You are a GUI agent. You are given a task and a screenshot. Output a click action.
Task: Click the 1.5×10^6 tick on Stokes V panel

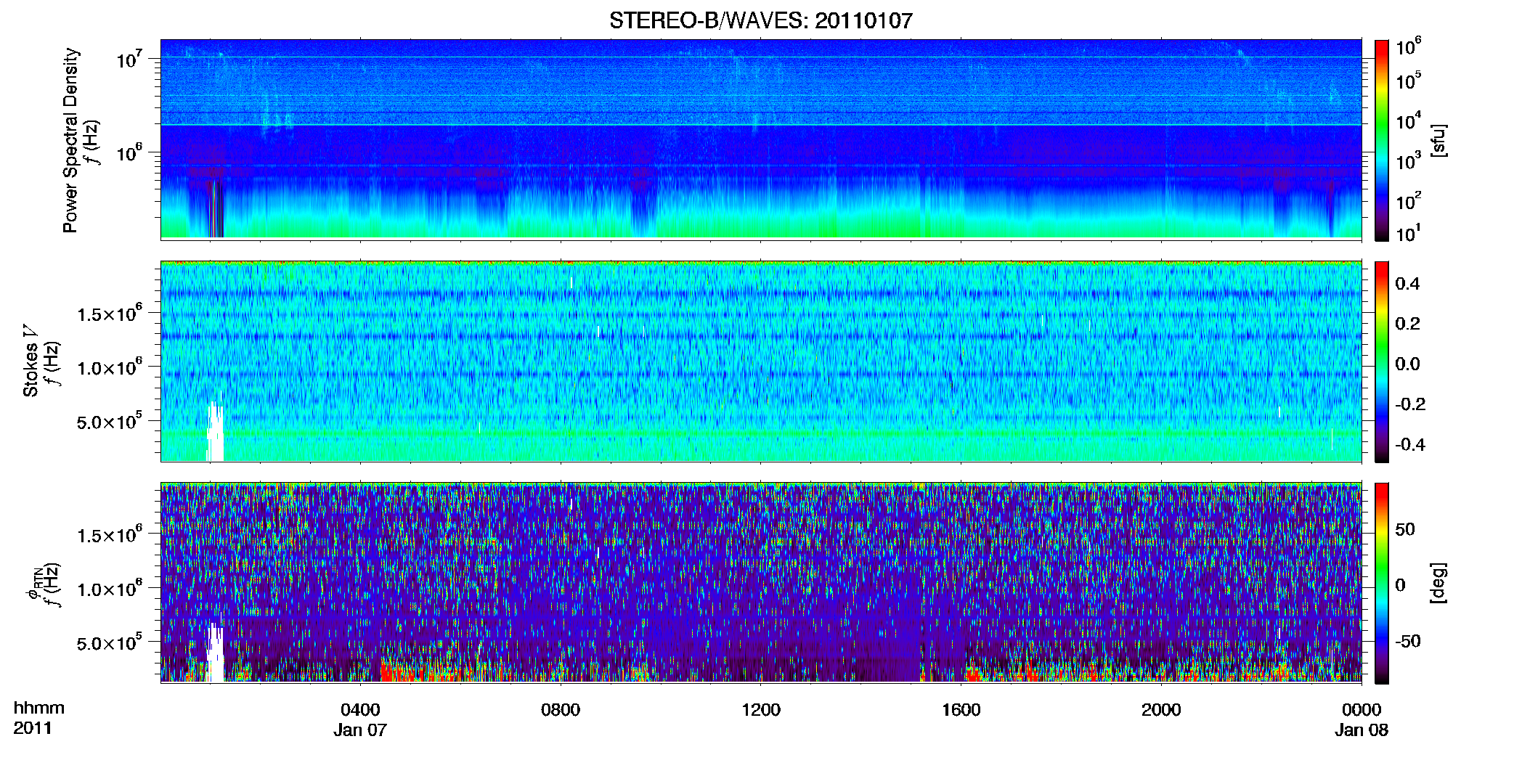pyautogui.click(x=110, y=314)
